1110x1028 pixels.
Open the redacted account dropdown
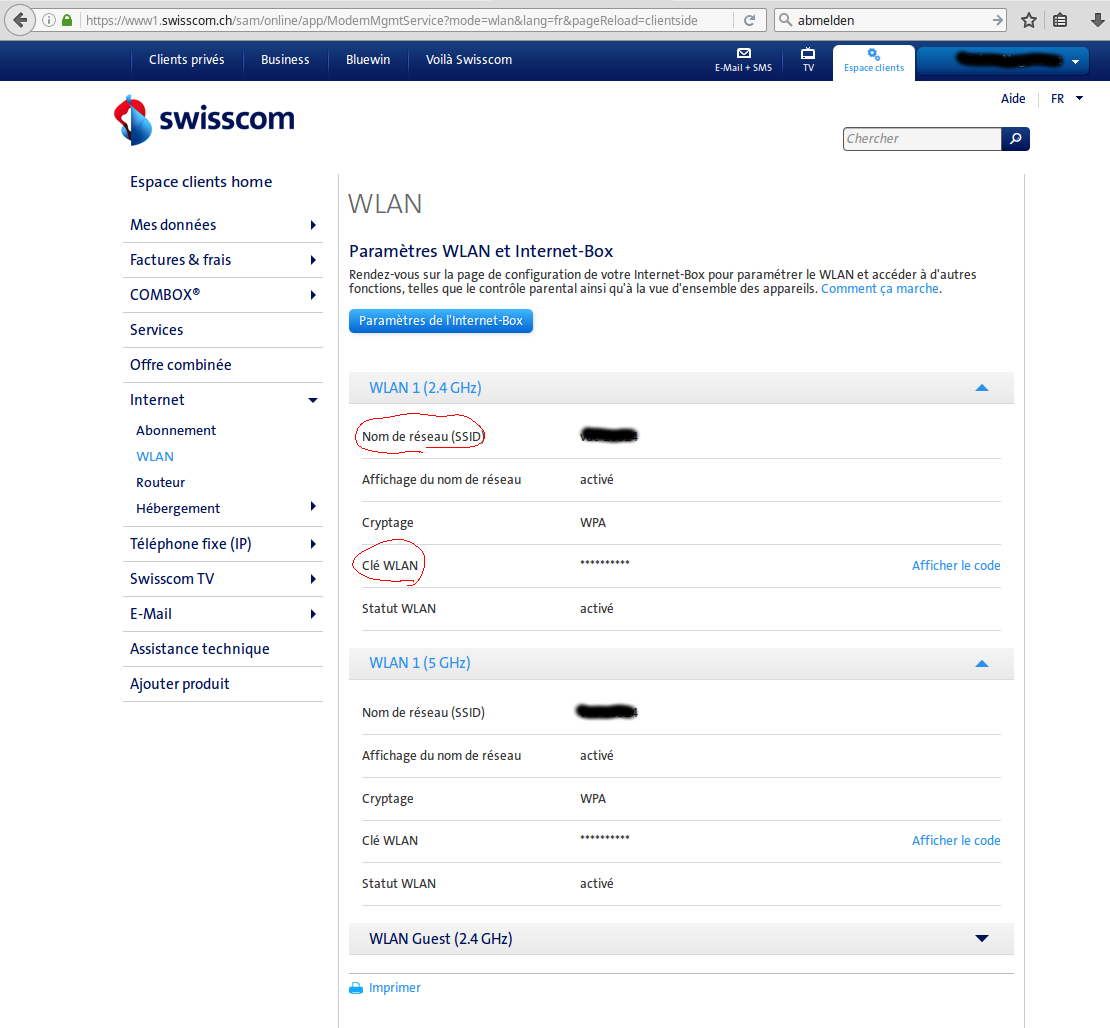1002,61
